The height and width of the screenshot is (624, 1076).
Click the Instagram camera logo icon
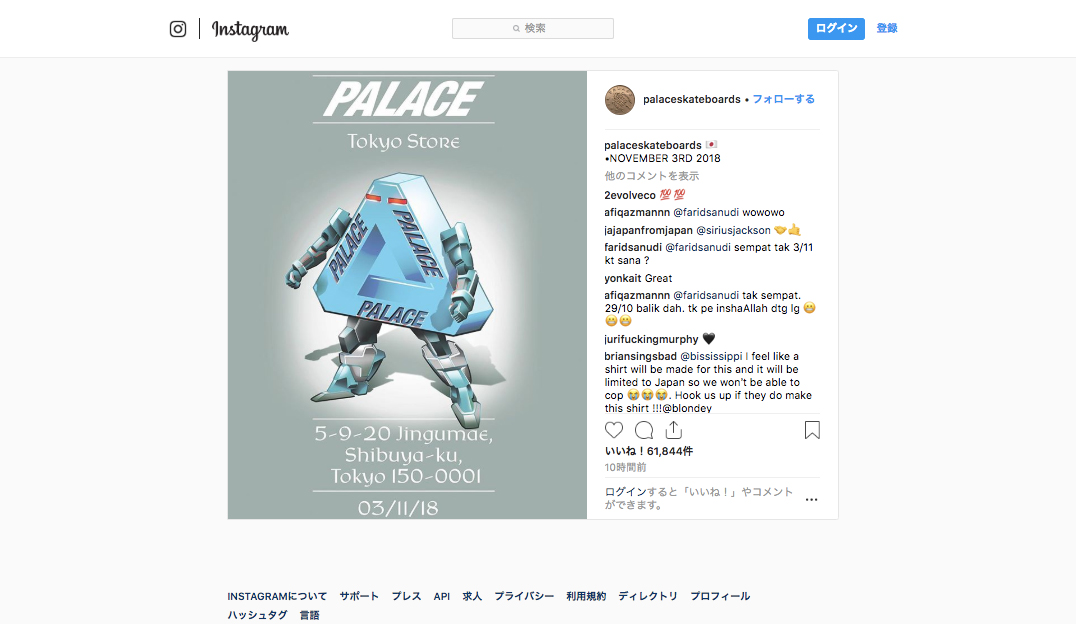[178, 29]
